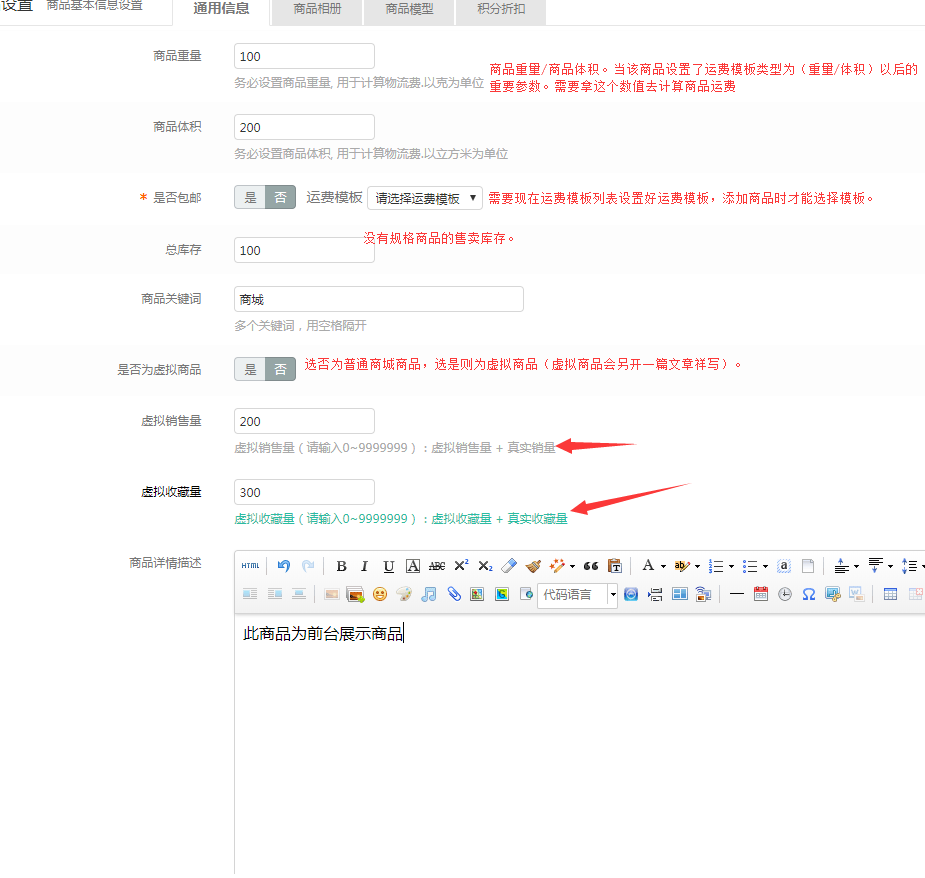925x878 pixels.
Task: Switch to the 商品相册 tab
Action: click(317, 12)
